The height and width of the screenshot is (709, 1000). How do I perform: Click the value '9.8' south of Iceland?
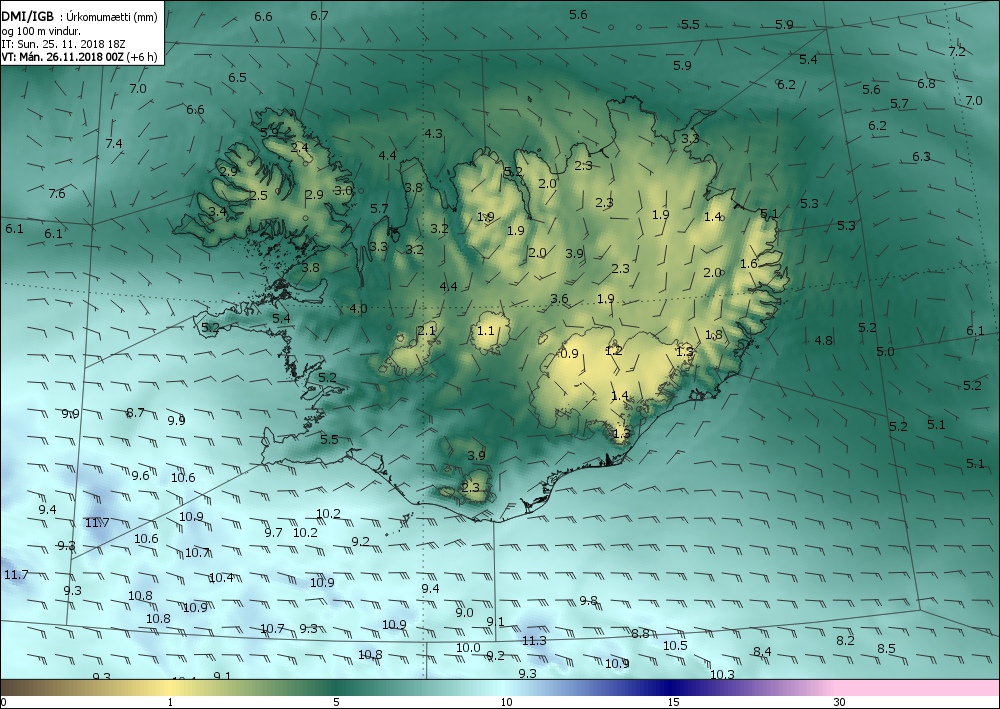pyautogui.click(x=589, y=601)
